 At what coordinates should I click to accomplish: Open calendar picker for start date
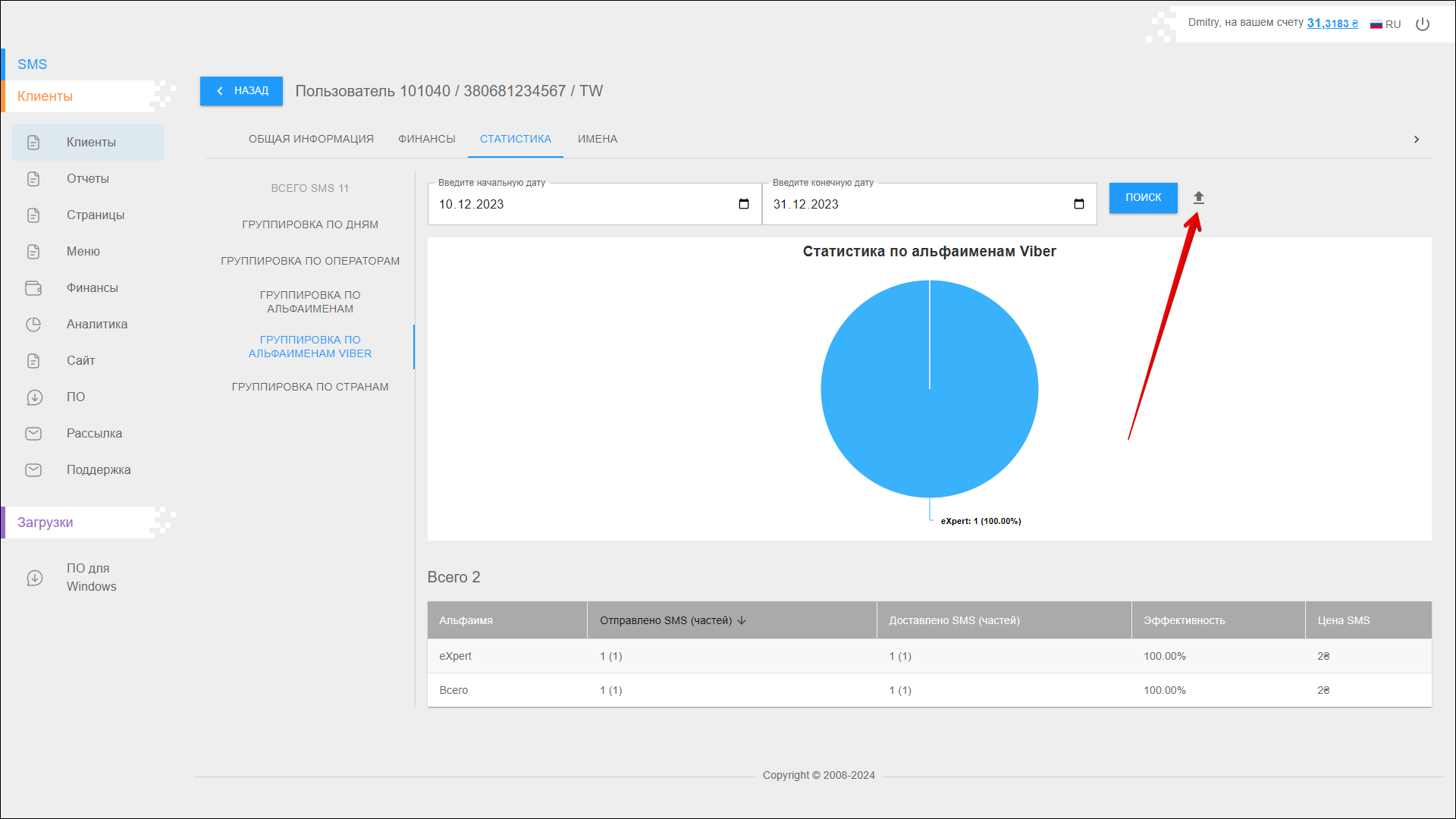pyautogui.click(x=743, y=204)
